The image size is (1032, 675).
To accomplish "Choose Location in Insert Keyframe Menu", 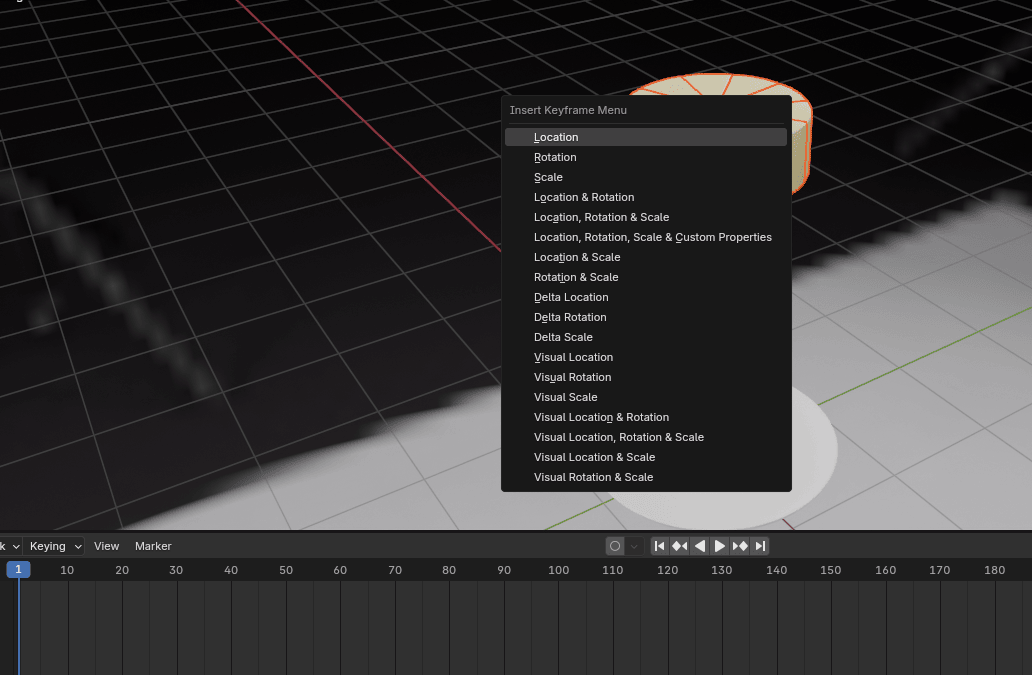I will [556, 137].
